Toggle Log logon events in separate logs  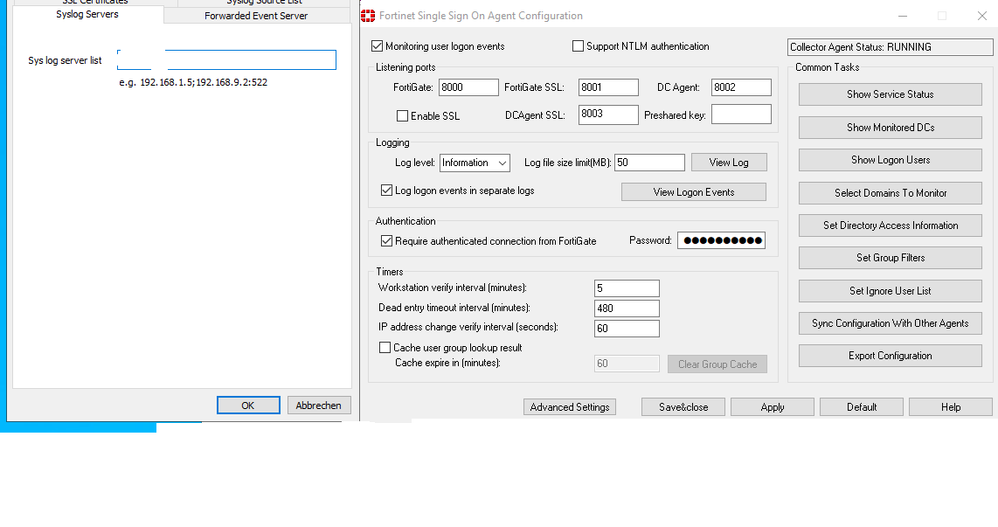tap(386, 190)
